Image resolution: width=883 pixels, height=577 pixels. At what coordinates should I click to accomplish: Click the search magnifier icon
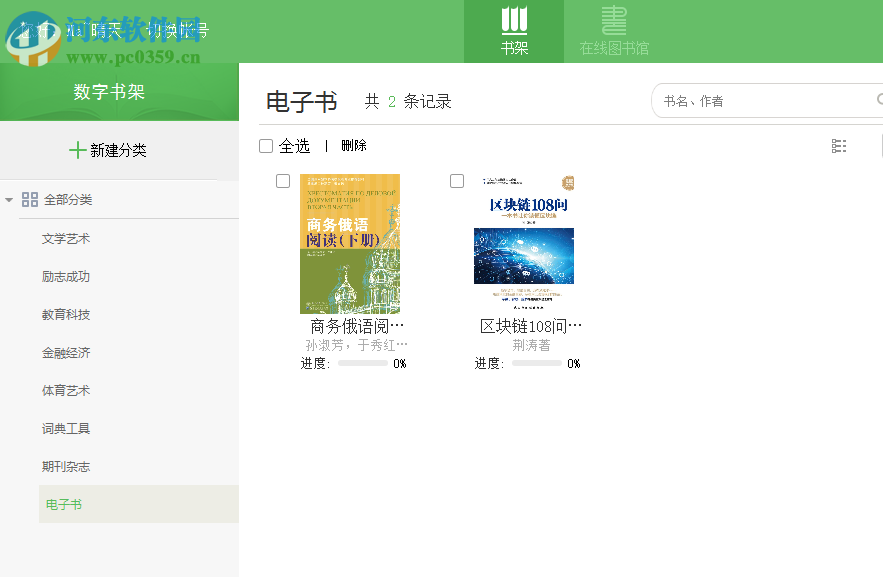point(878,100)
